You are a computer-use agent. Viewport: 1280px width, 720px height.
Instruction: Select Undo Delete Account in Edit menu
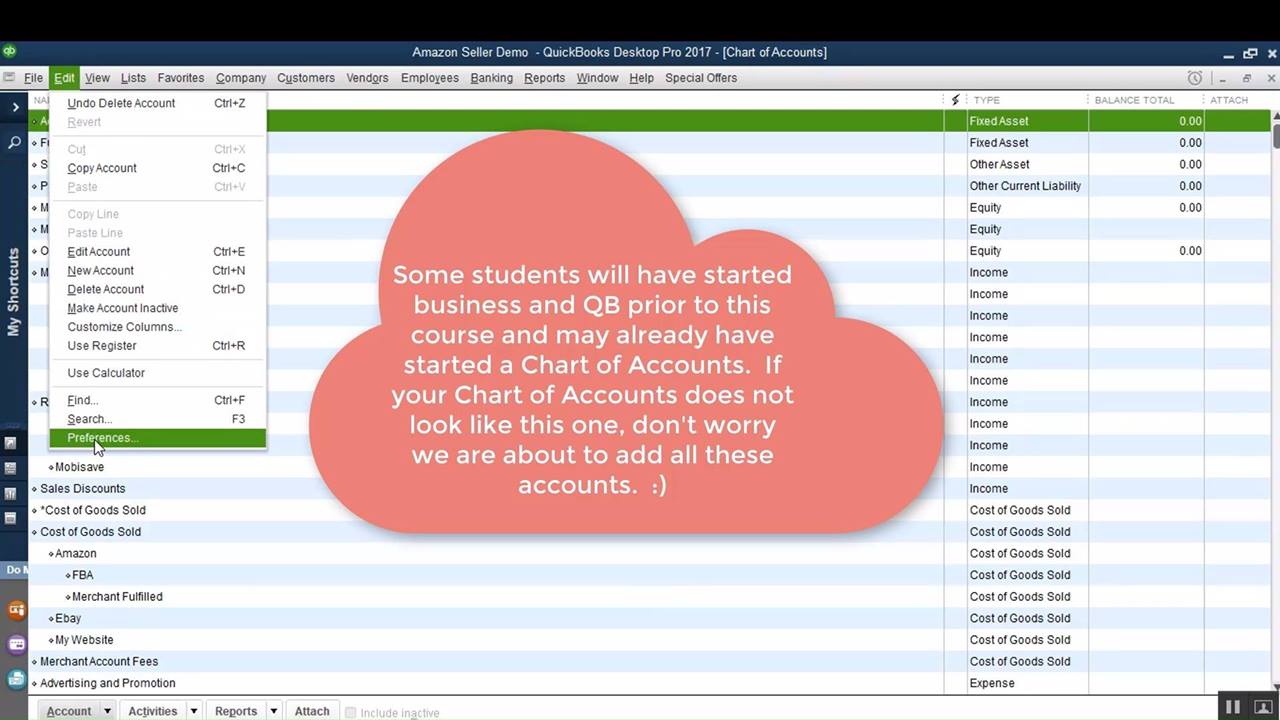[158, 103]
